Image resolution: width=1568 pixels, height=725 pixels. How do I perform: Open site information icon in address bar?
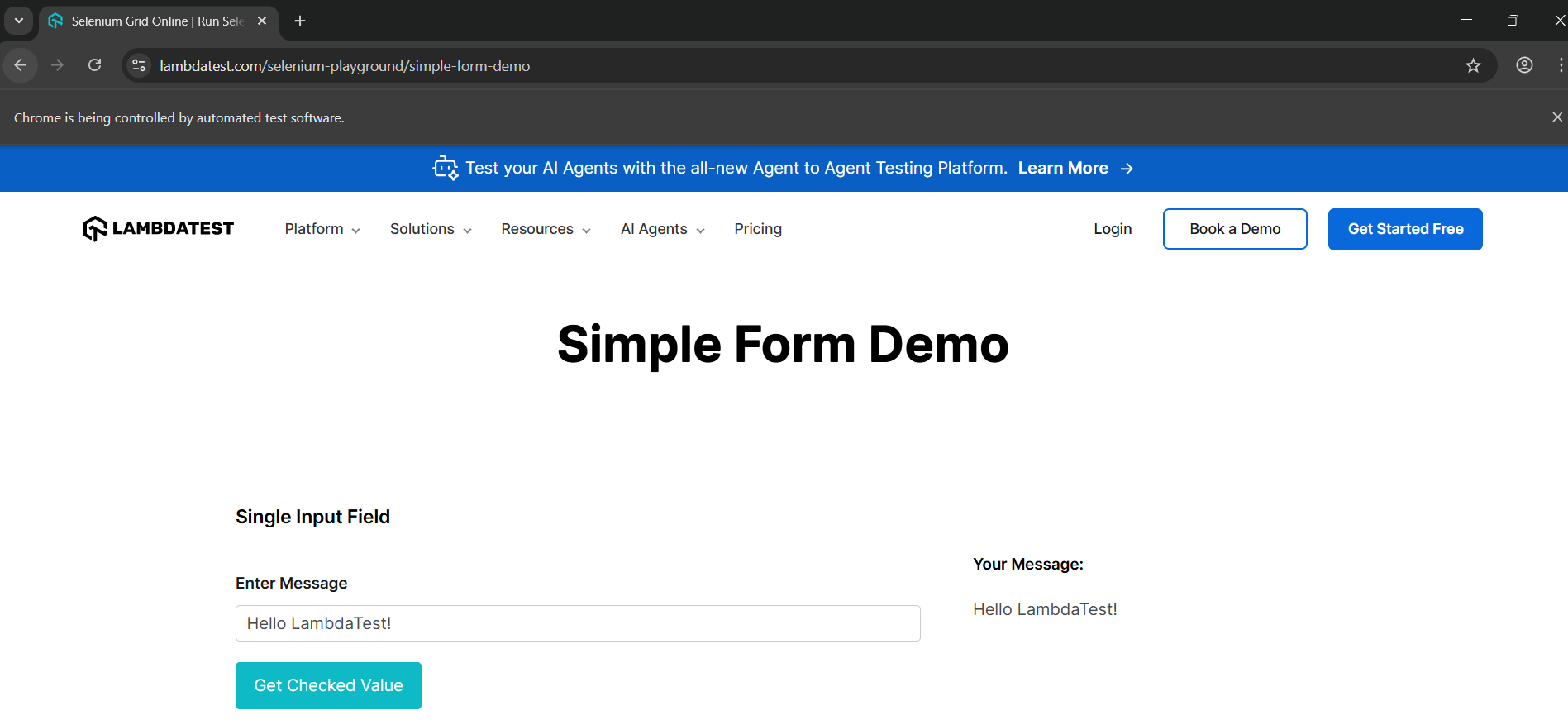pyautogui.click(x=139, y=65)
